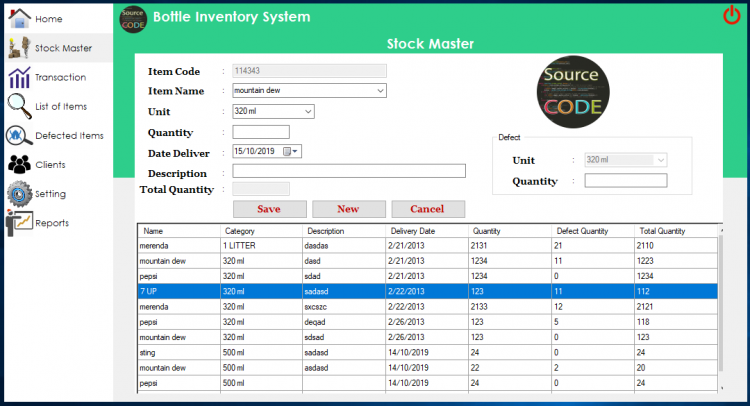
Task: Save the stock entry
Action: click(x=270, y=209)
